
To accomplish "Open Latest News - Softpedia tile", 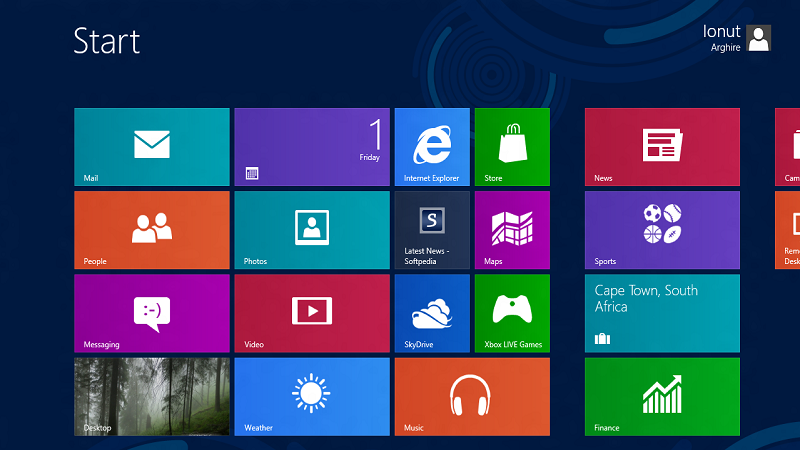I will (x=431, y=230).
